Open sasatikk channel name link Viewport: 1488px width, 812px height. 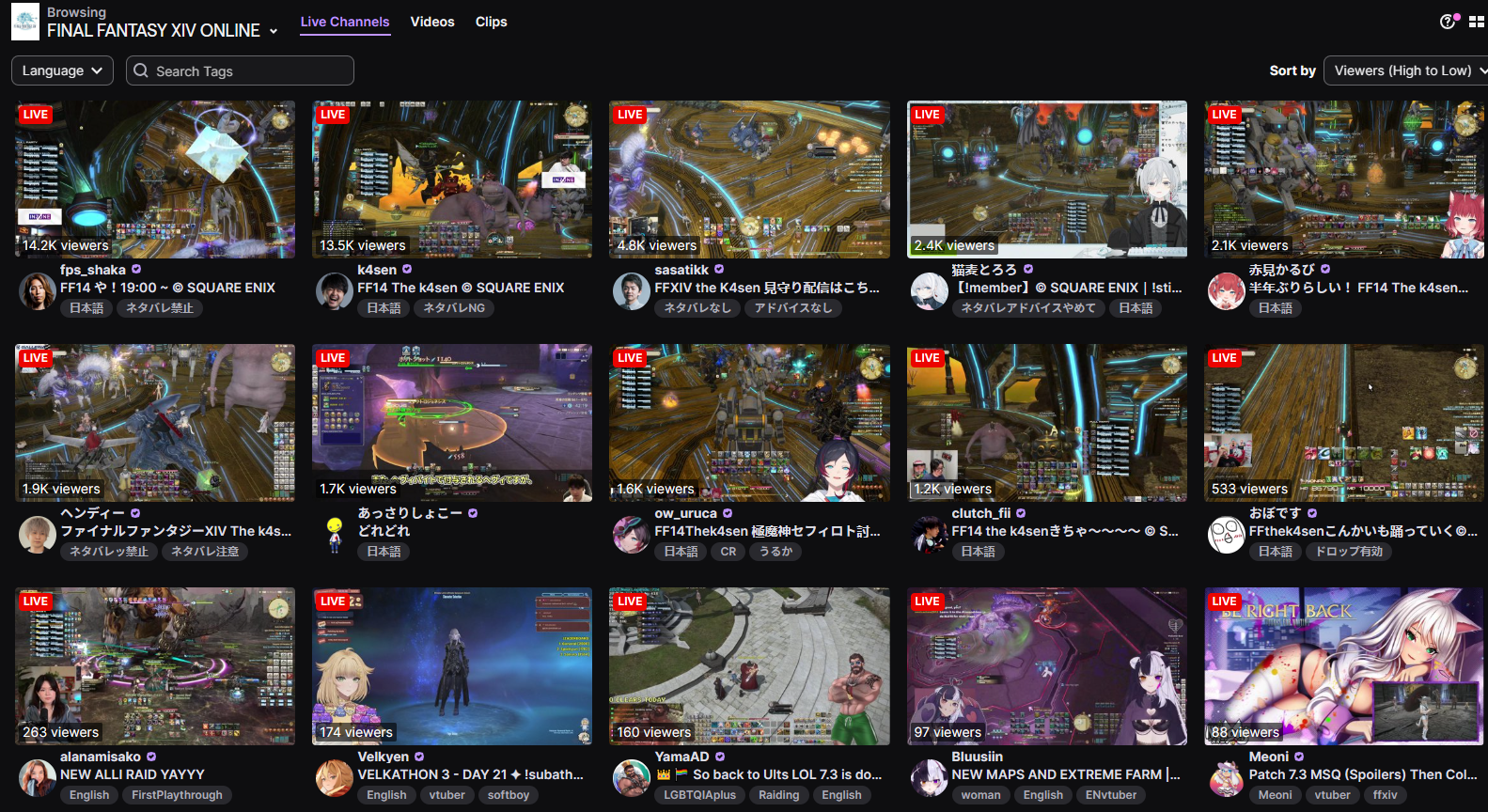tap(681, 270)
